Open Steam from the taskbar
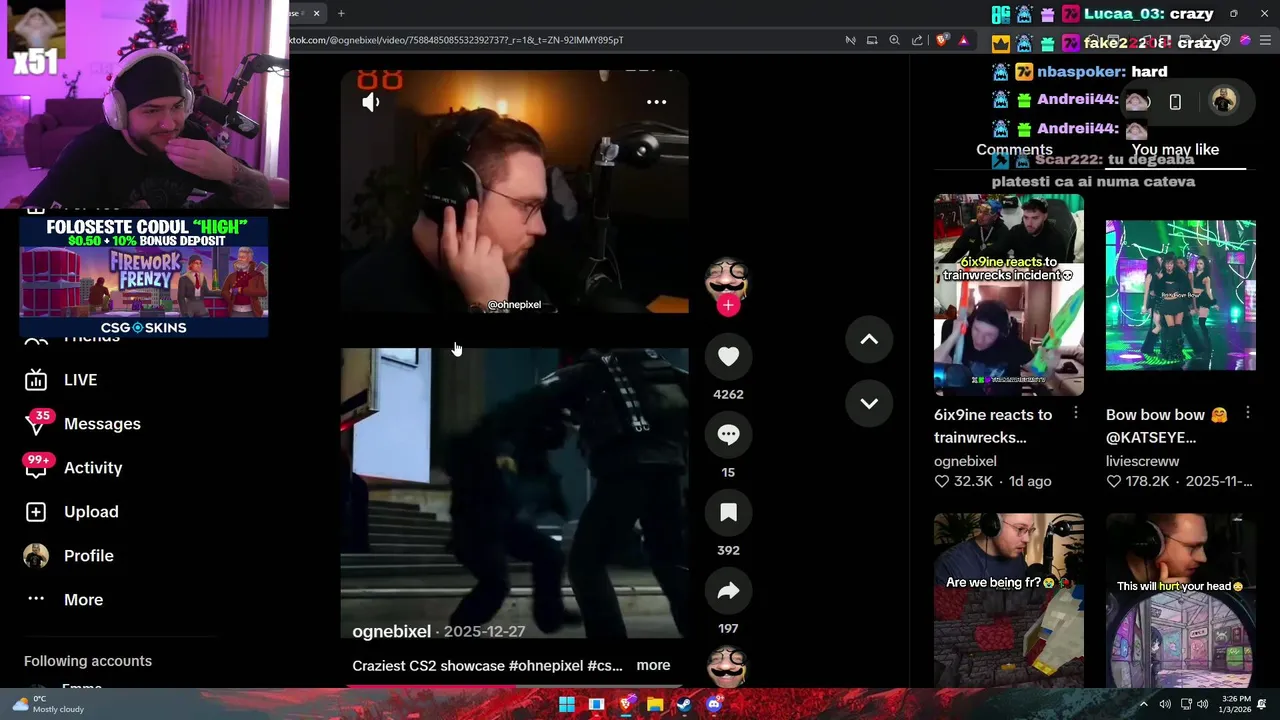Image resolution: width=1280 pixels, height=720 pixels. (684, 705)
